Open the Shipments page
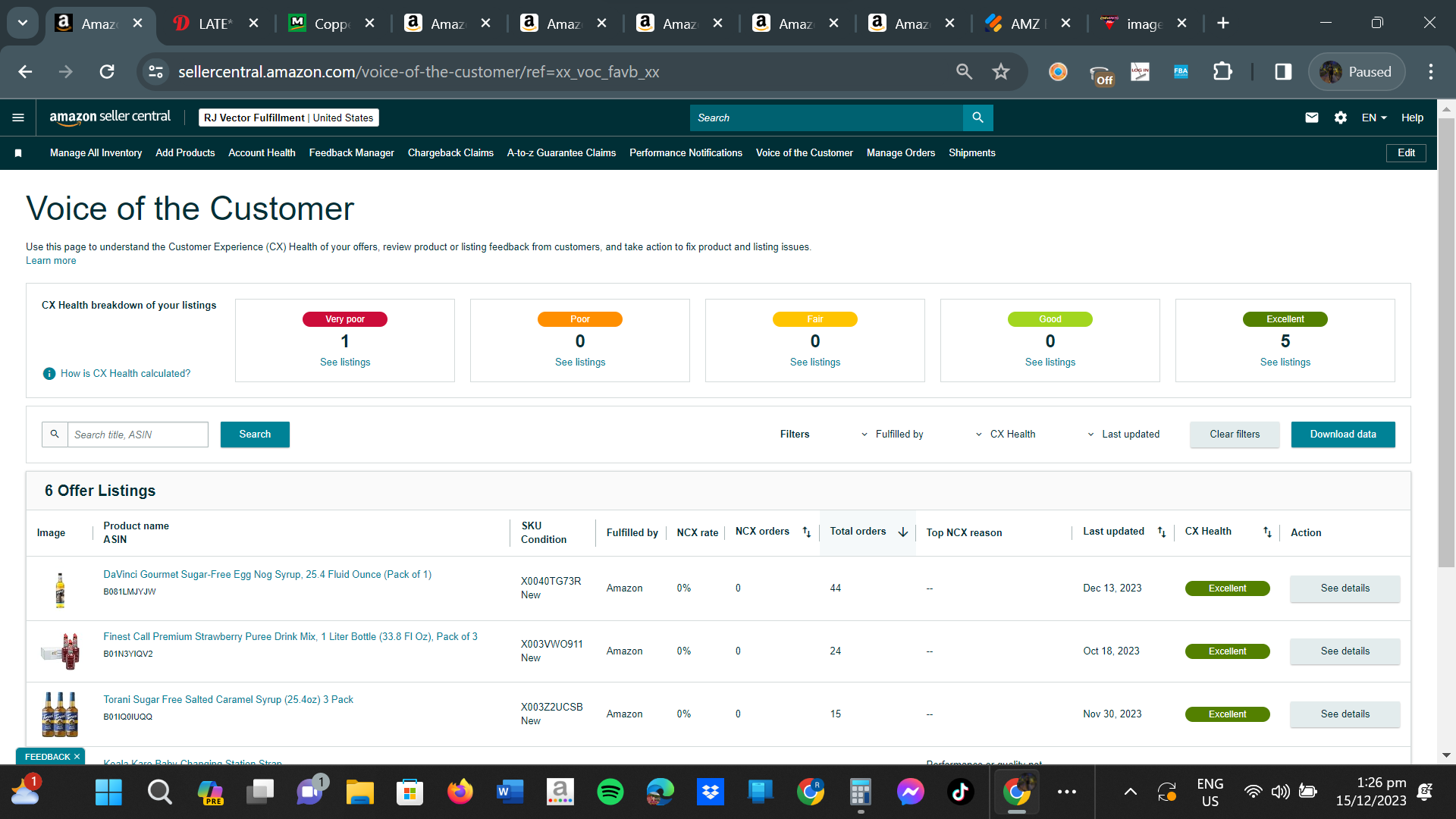 (x=972, y=153)
